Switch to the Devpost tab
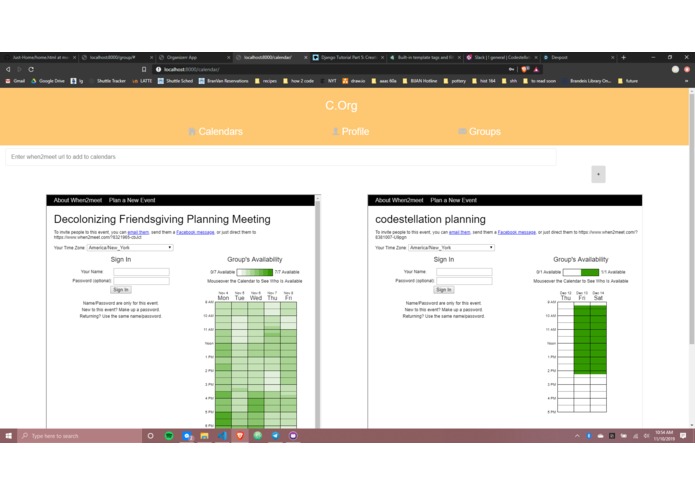The width and height of the screenshot is (695, 494). tap(578, 58)
